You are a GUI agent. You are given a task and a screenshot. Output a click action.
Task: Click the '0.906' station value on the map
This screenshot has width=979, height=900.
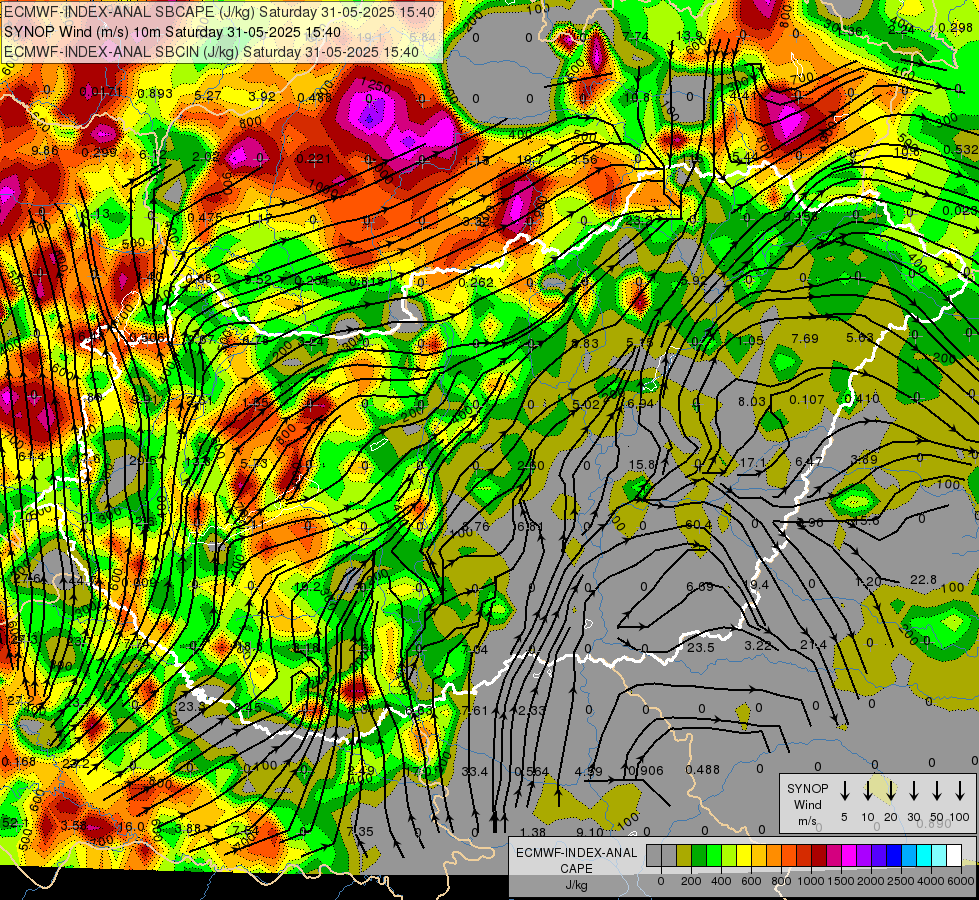646,771
